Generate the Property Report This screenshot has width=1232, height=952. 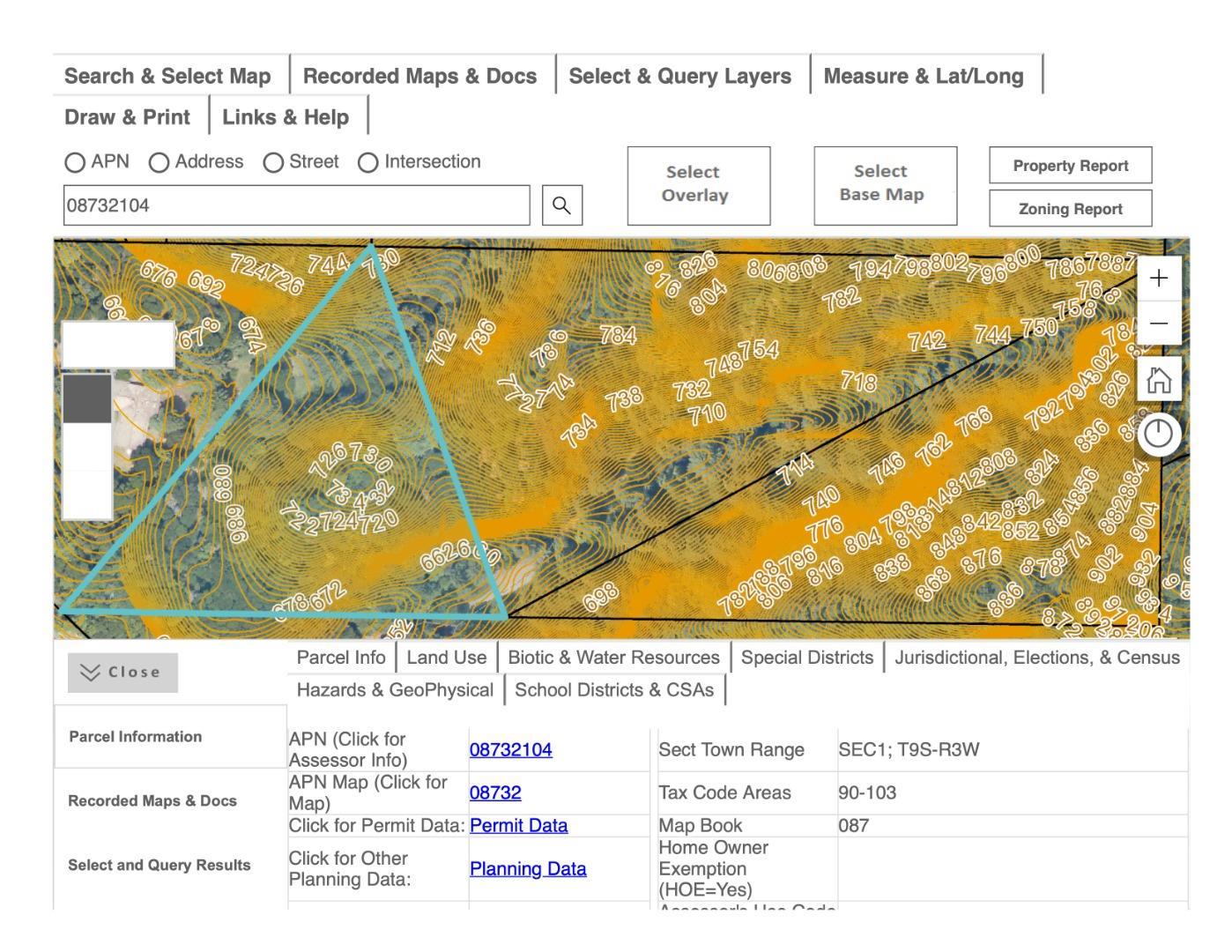click(1070, 166)
